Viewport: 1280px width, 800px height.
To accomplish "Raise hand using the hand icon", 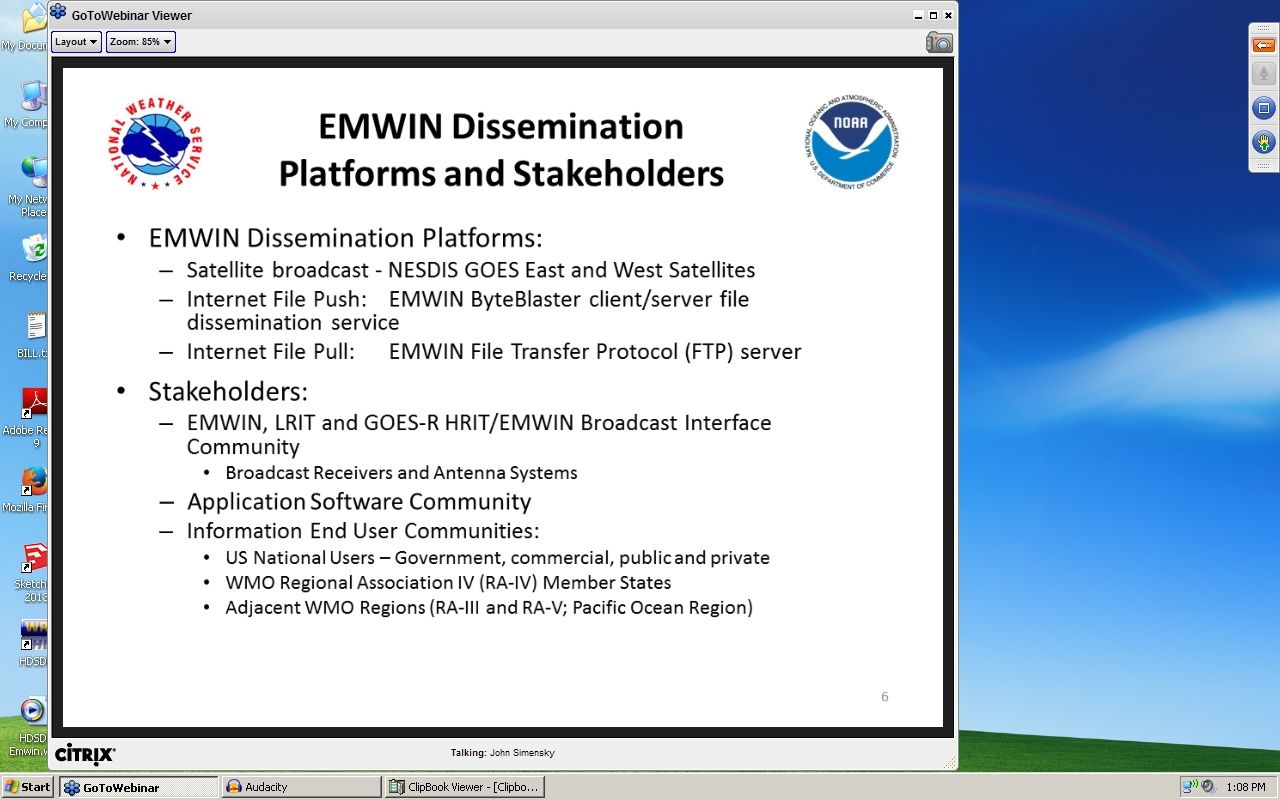I will tap(1264, 142).
